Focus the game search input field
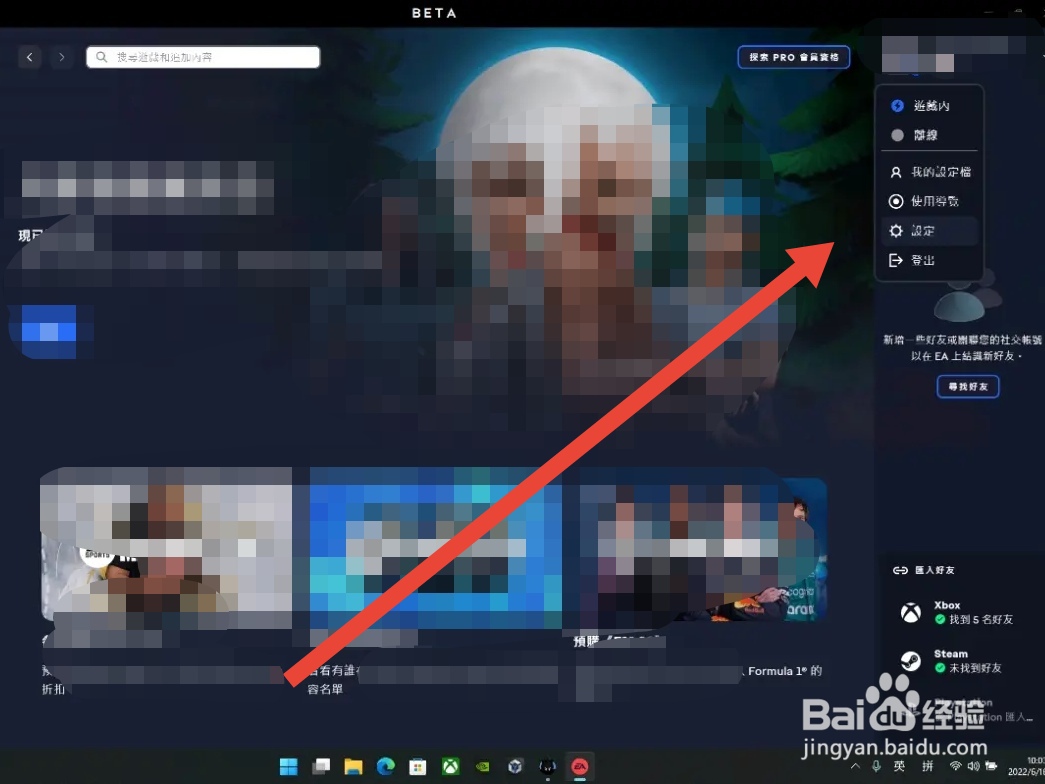The height and width of the screenshot is (784, 1045). click(x=203, y=57)
